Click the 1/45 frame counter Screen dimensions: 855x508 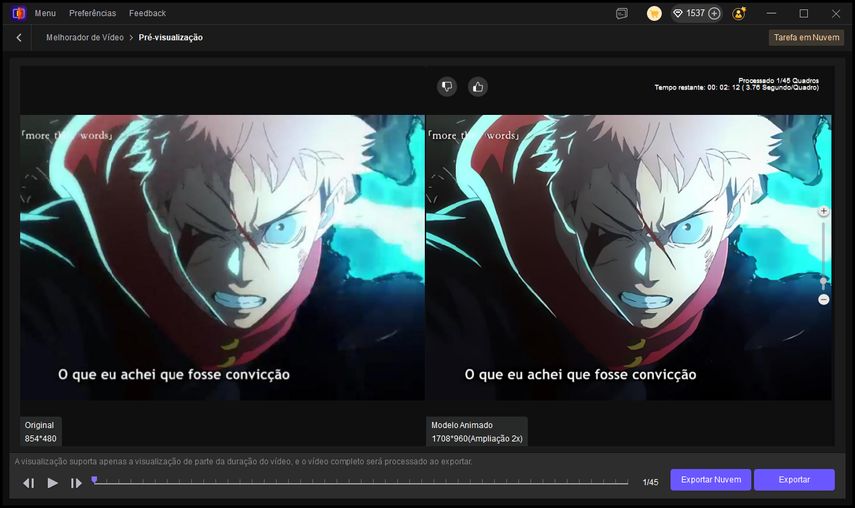tap(650, 482)
